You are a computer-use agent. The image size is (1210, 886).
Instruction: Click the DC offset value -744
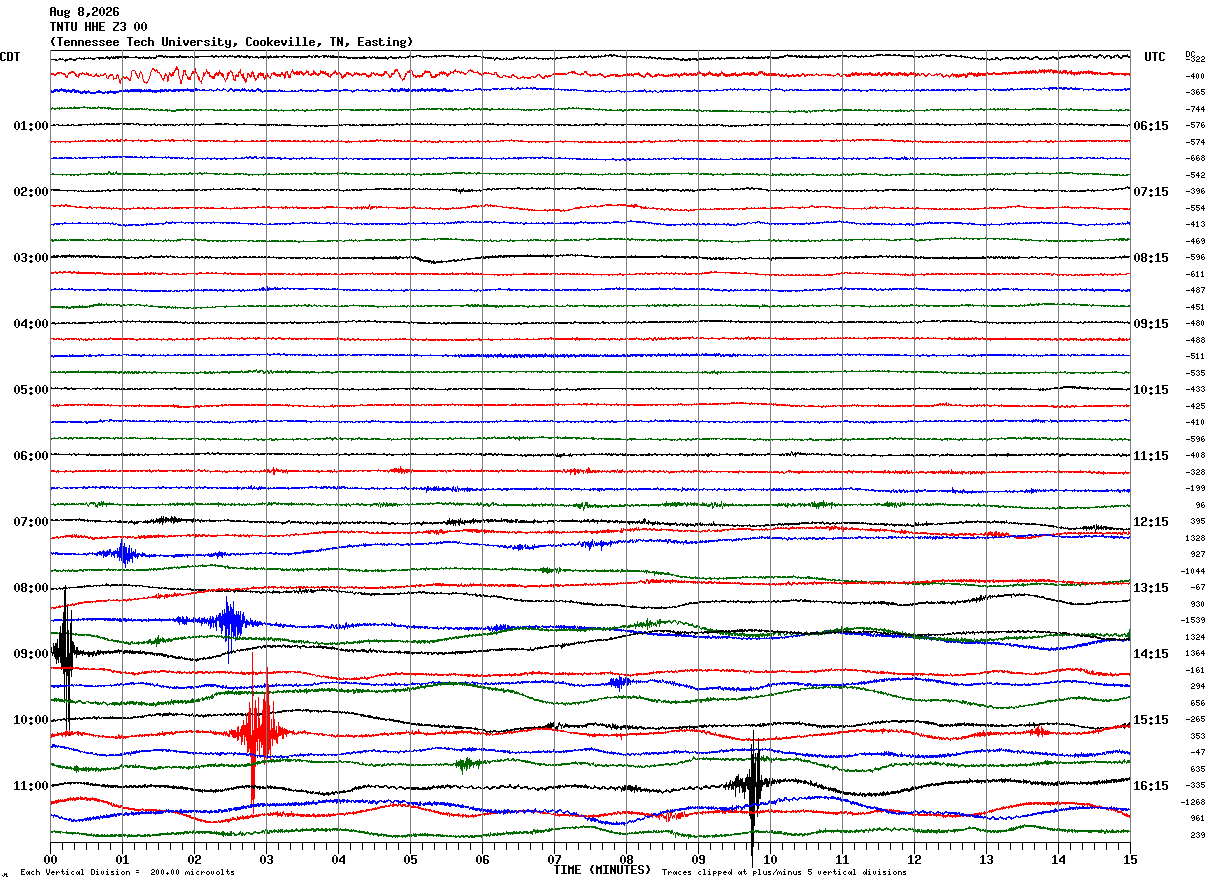click(1195, 109)
